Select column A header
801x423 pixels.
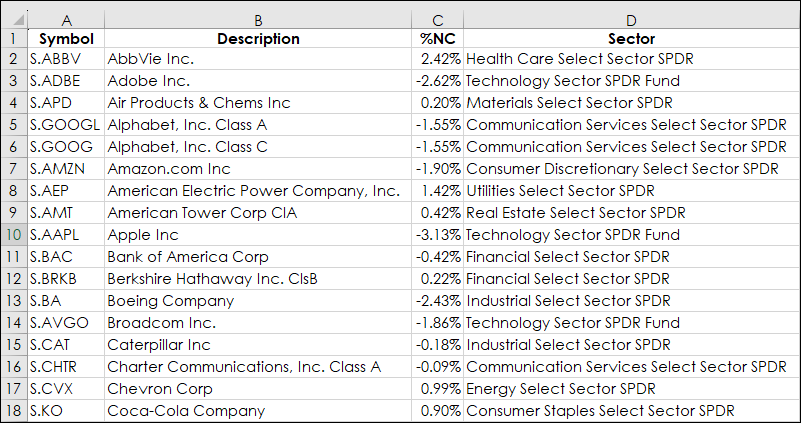click(x=66, y=20)
